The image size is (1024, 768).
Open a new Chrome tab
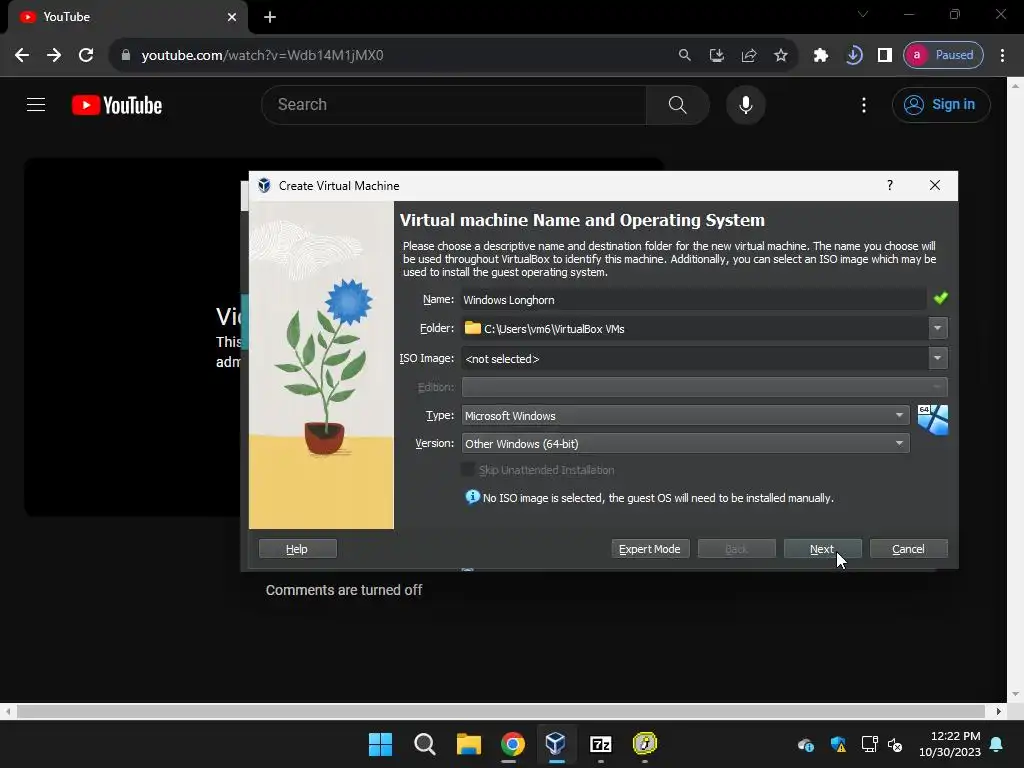pyautogui.click(x=270, y=17)
